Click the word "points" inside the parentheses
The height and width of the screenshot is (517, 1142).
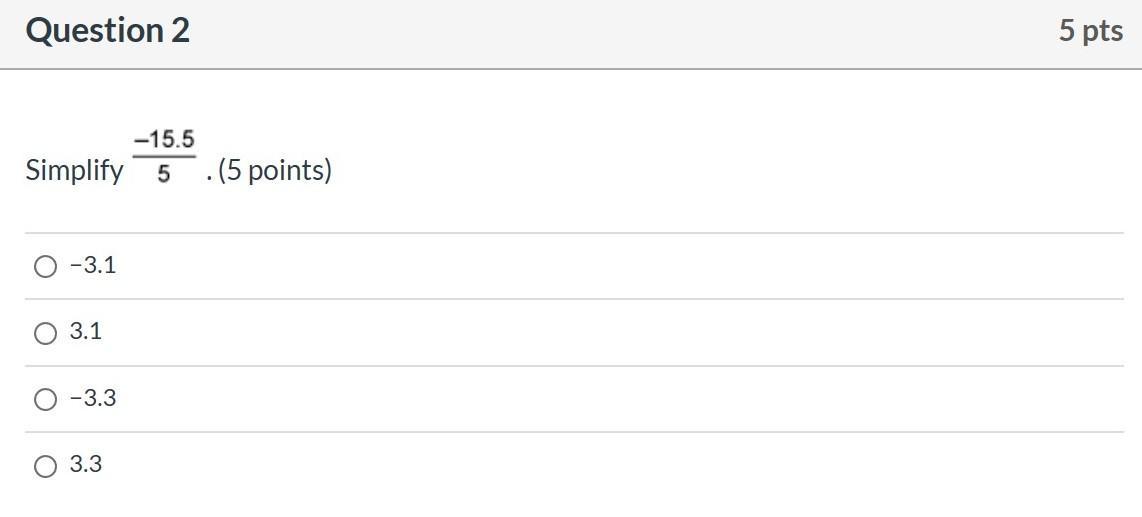pos(285,171)
